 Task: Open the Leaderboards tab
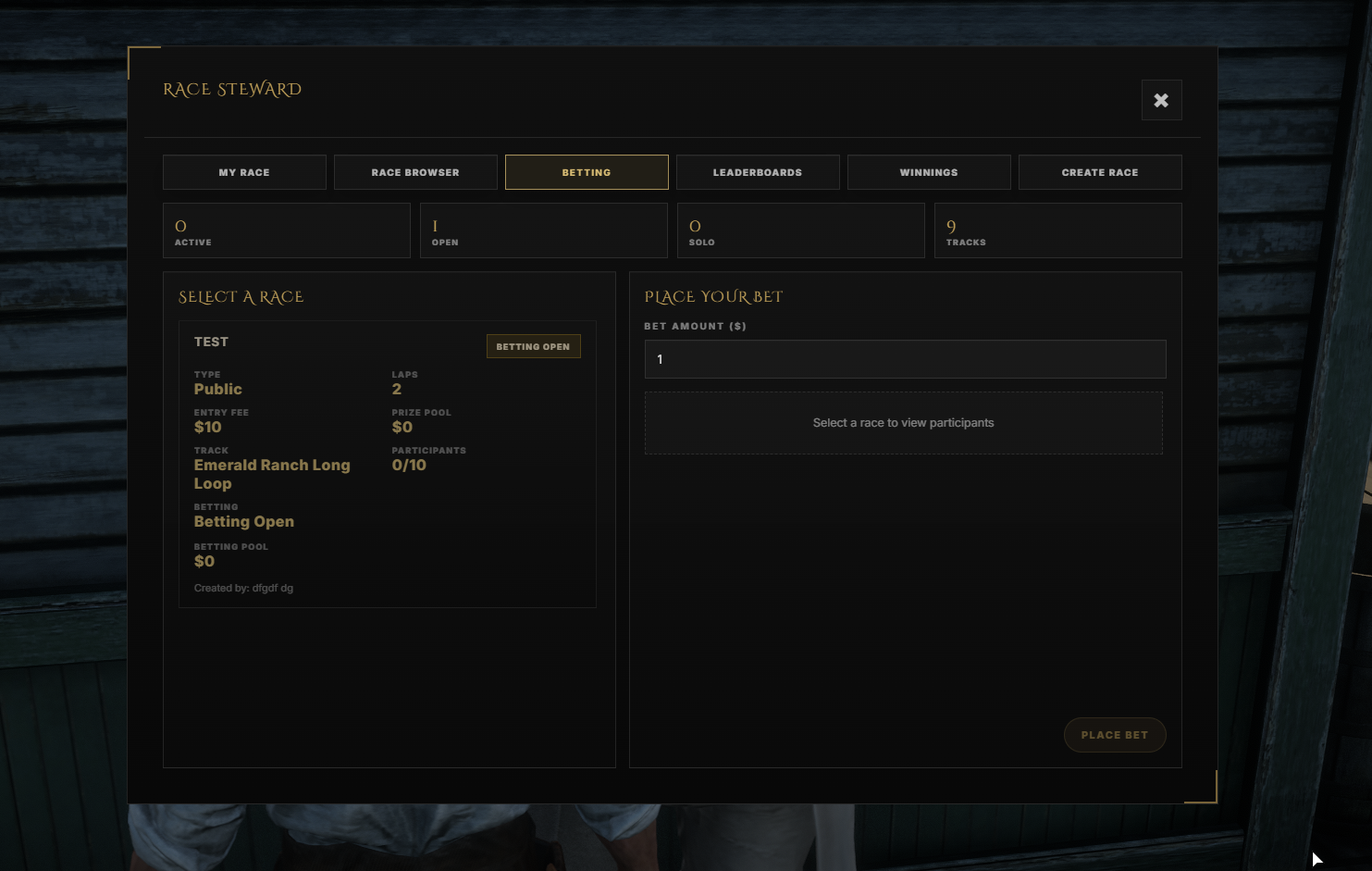[x=758, y=172]
